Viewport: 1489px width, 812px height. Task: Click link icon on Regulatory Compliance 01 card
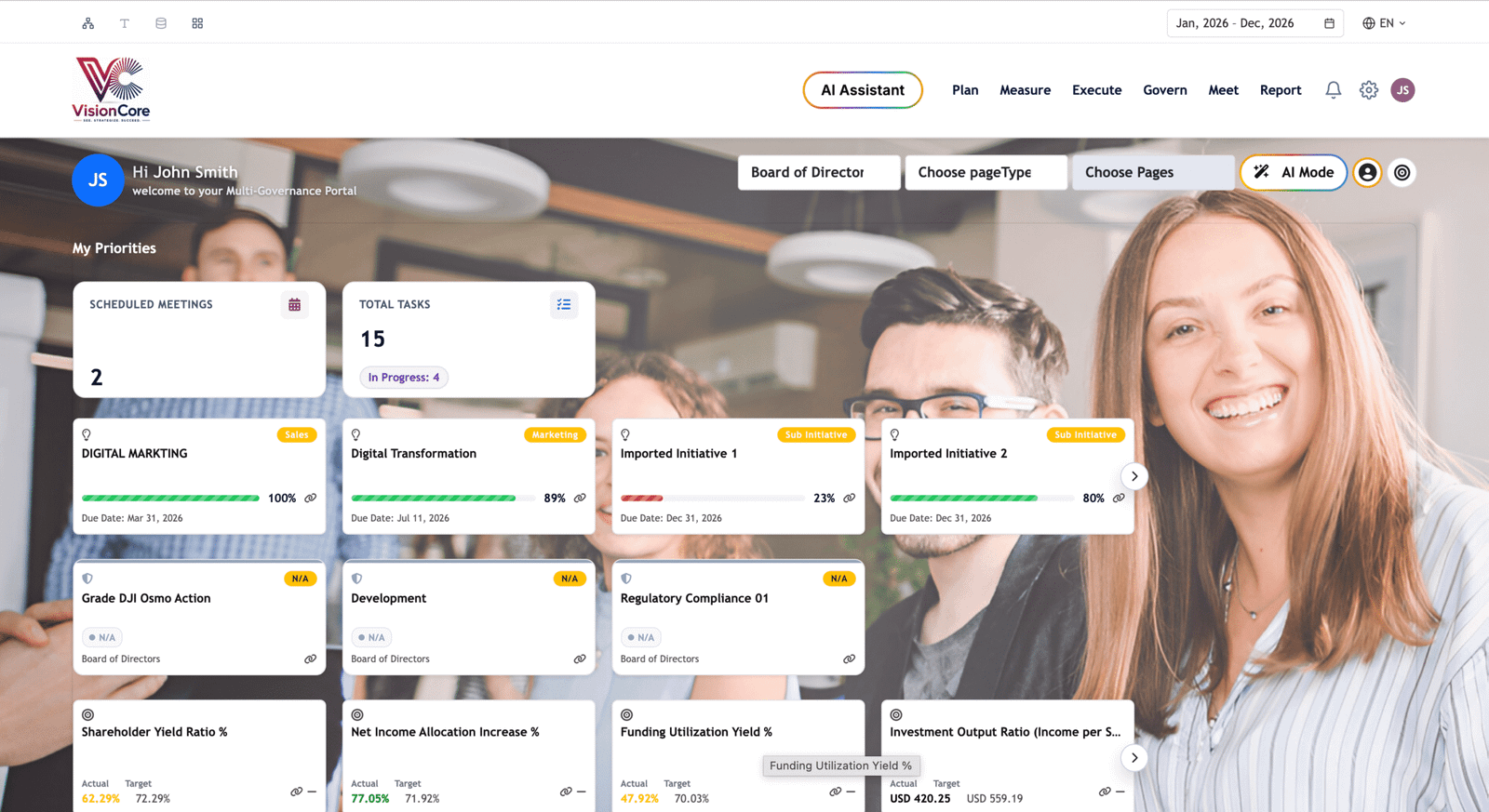850,659
